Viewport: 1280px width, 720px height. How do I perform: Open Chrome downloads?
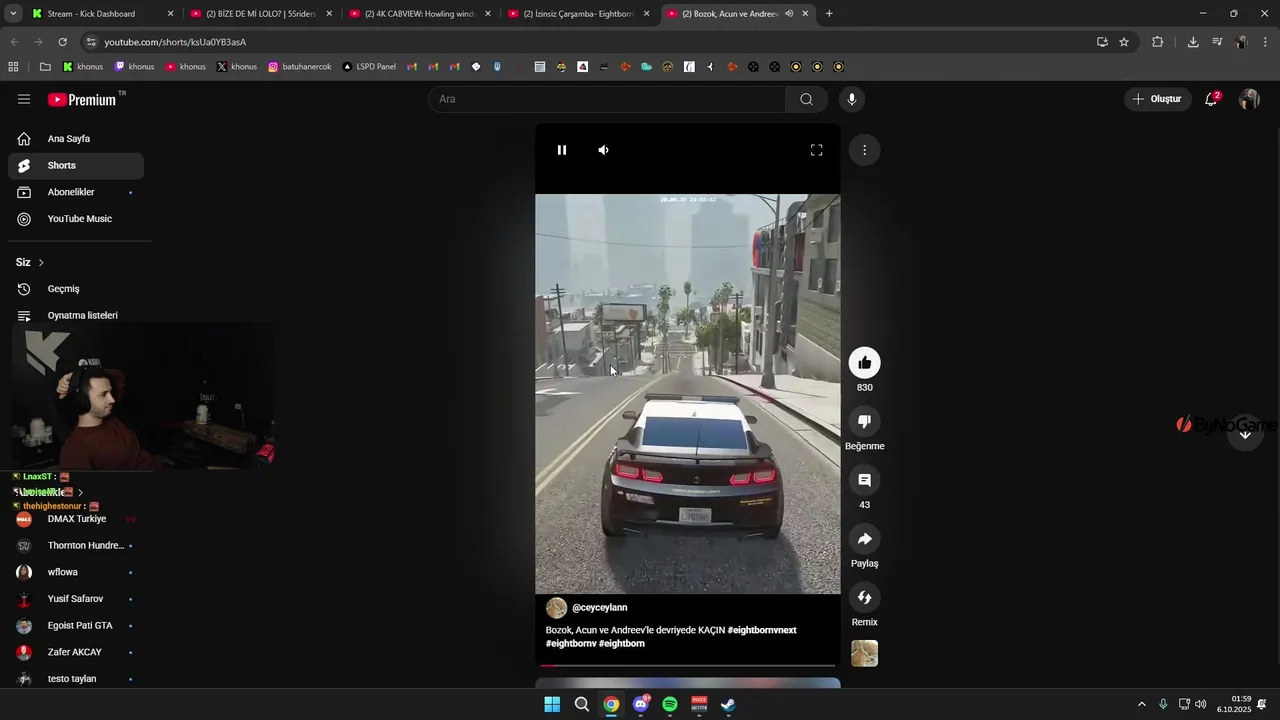(x=1193, y=42)
